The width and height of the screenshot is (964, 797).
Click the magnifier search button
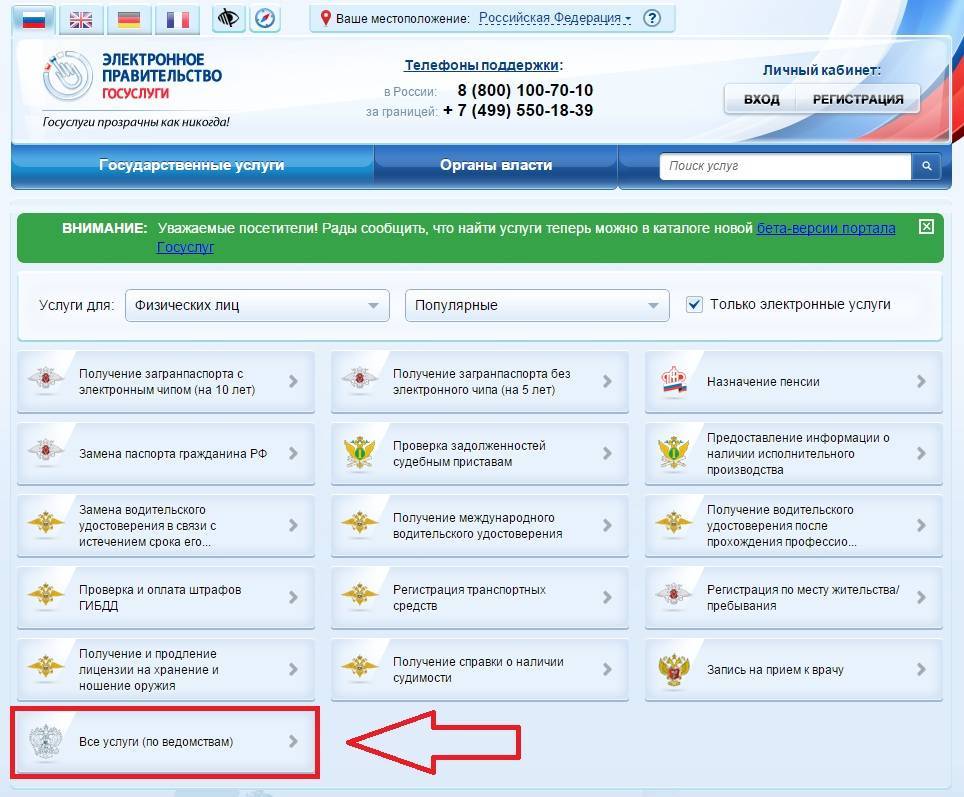(926, 166)
